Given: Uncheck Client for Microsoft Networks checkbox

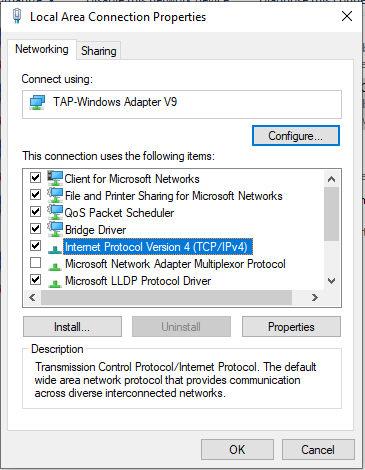Looking at the screenshot, I should 35,177.
